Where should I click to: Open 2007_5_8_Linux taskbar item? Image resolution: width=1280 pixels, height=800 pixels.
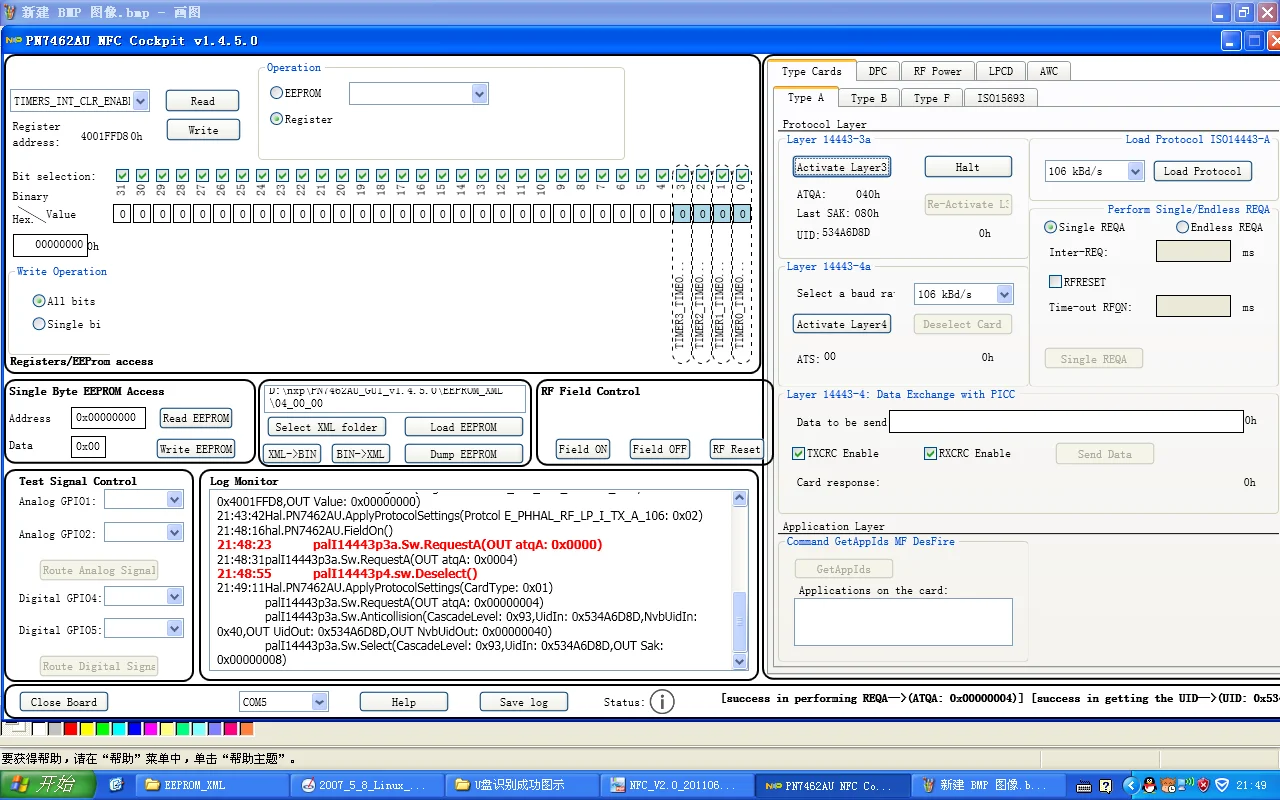(x=368, y=785)
